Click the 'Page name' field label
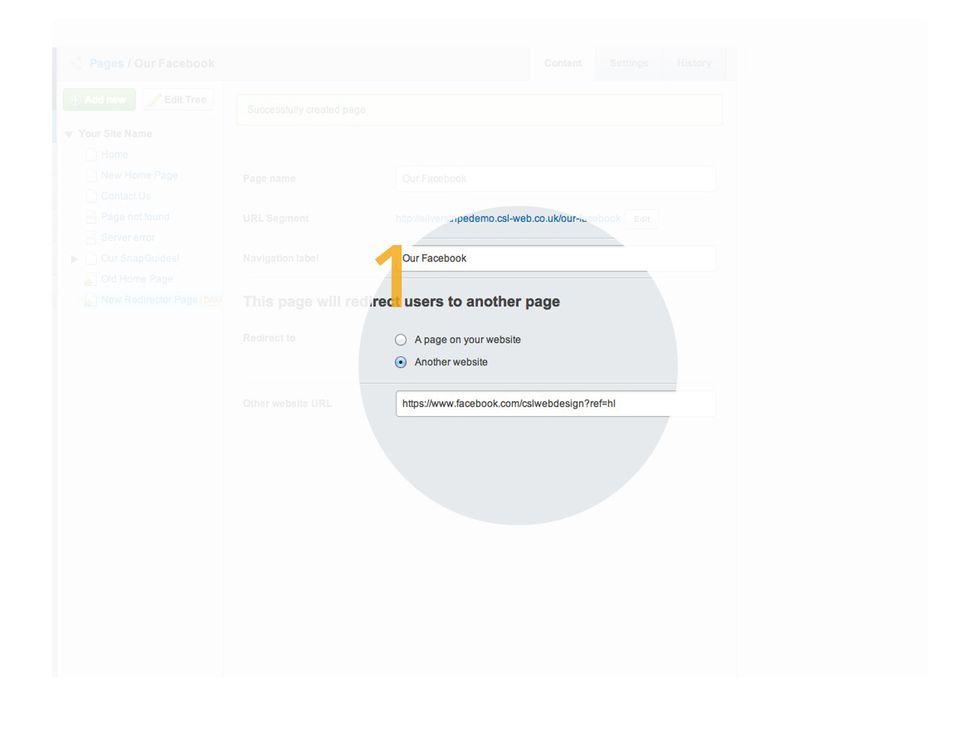 click(x=269, y=179)
